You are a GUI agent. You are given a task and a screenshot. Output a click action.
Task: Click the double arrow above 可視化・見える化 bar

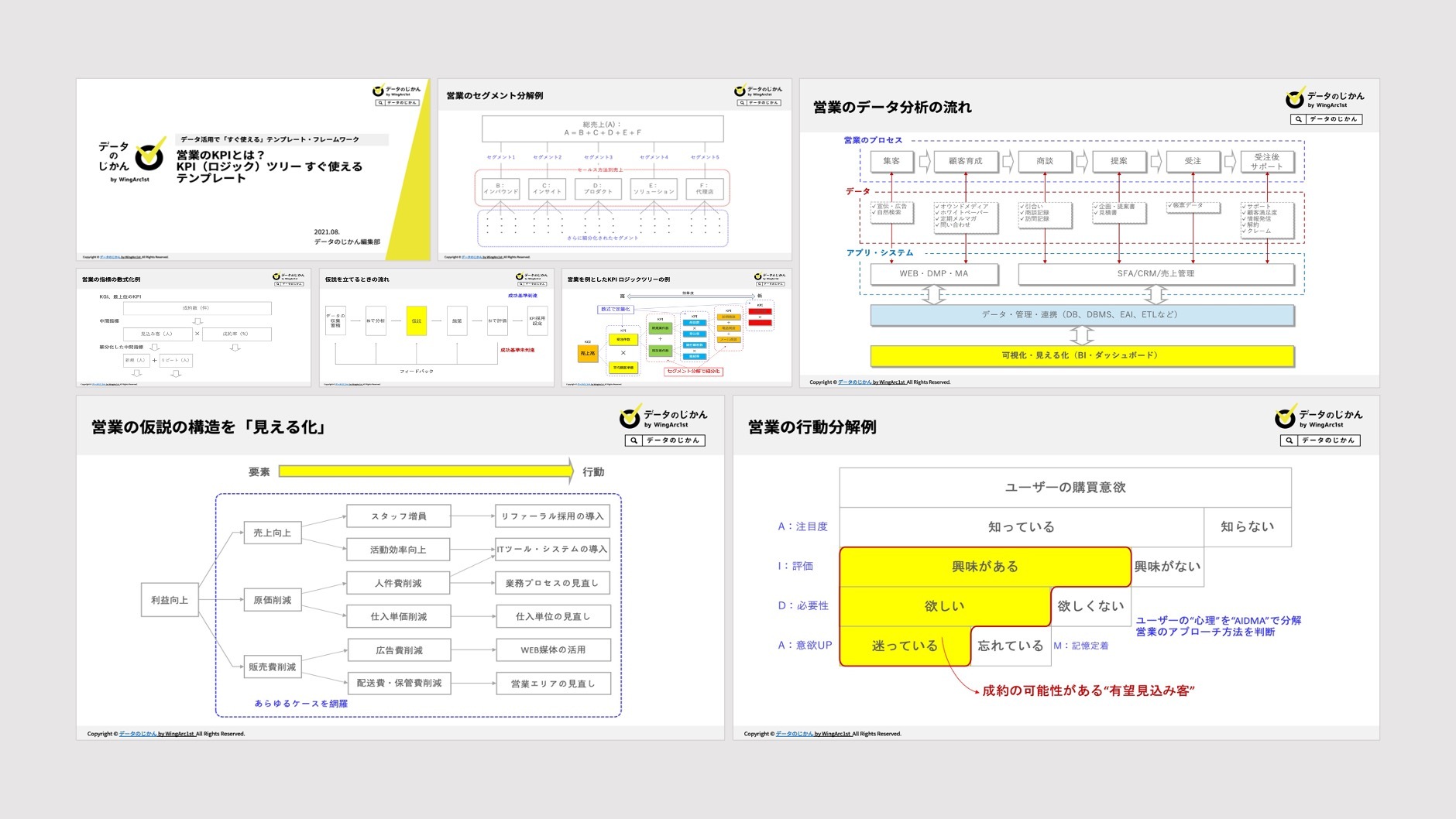[x=1082, y=335]
